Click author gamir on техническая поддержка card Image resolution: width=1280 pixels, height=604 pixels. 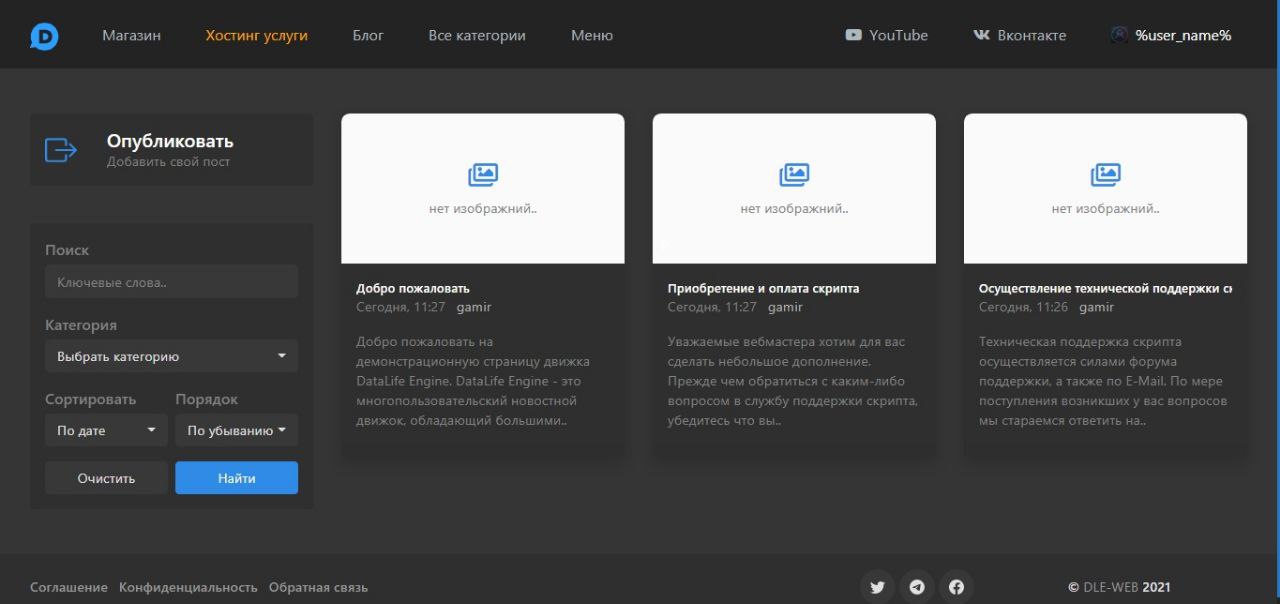point(1096,307)
